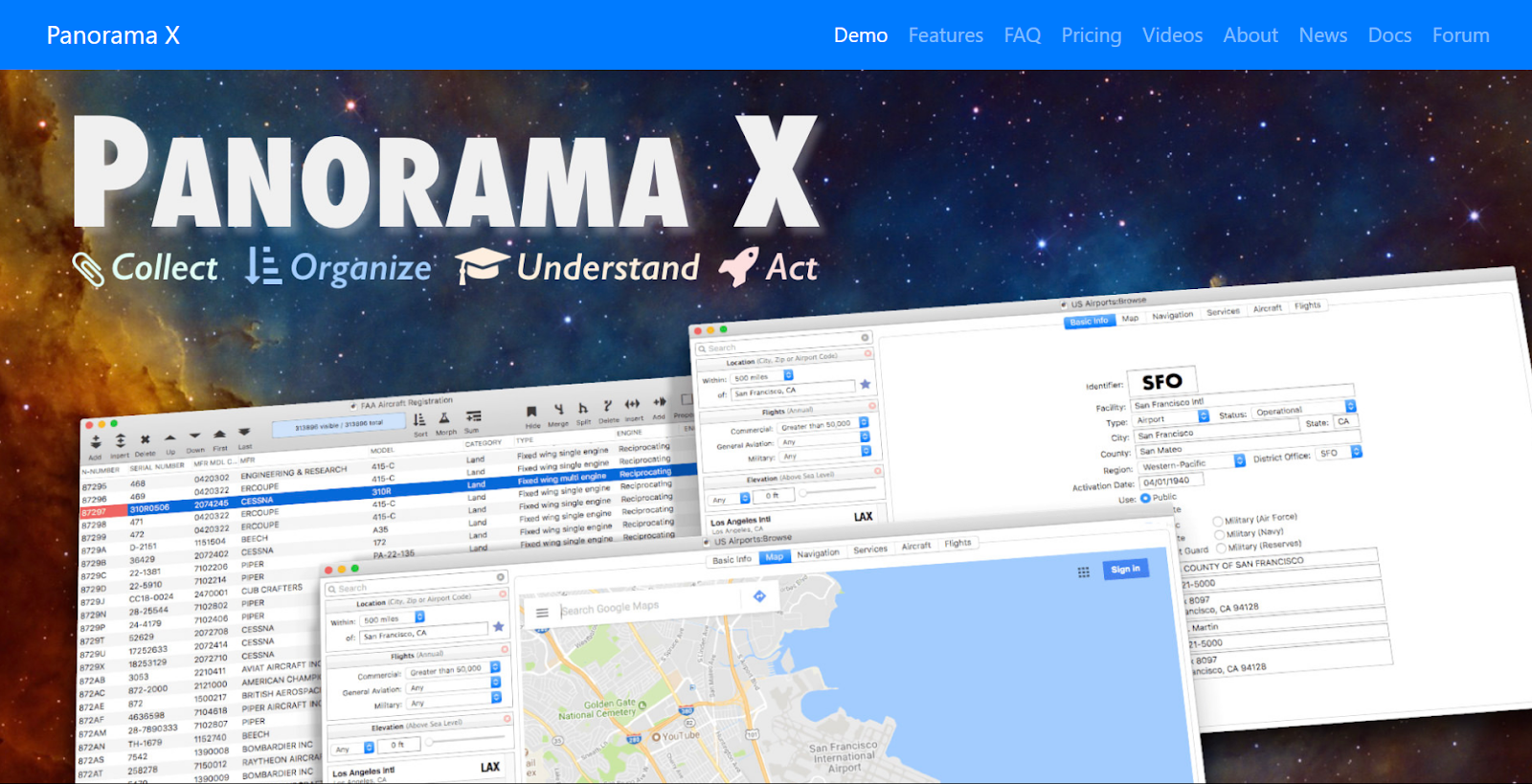This screenshot has width=1532, height=784.
Task: Select the Military (Air Force) radio button
Action: click(x=1219, y=522)
